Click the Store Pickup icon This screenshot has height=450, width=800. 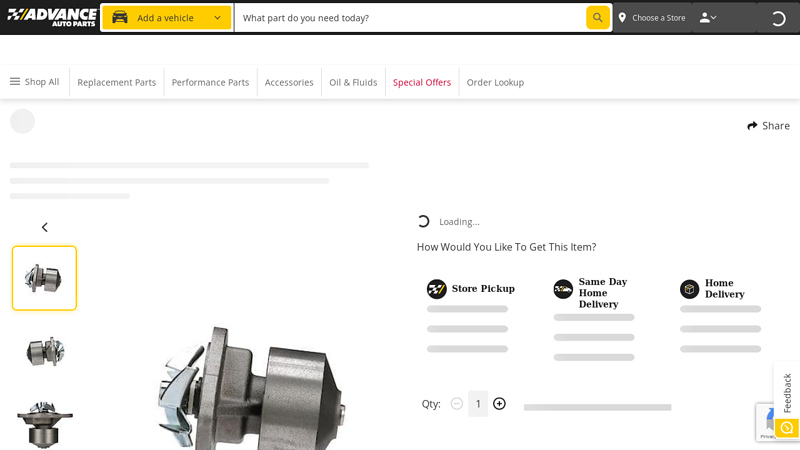pyautogui.click(x=437, y=289)
